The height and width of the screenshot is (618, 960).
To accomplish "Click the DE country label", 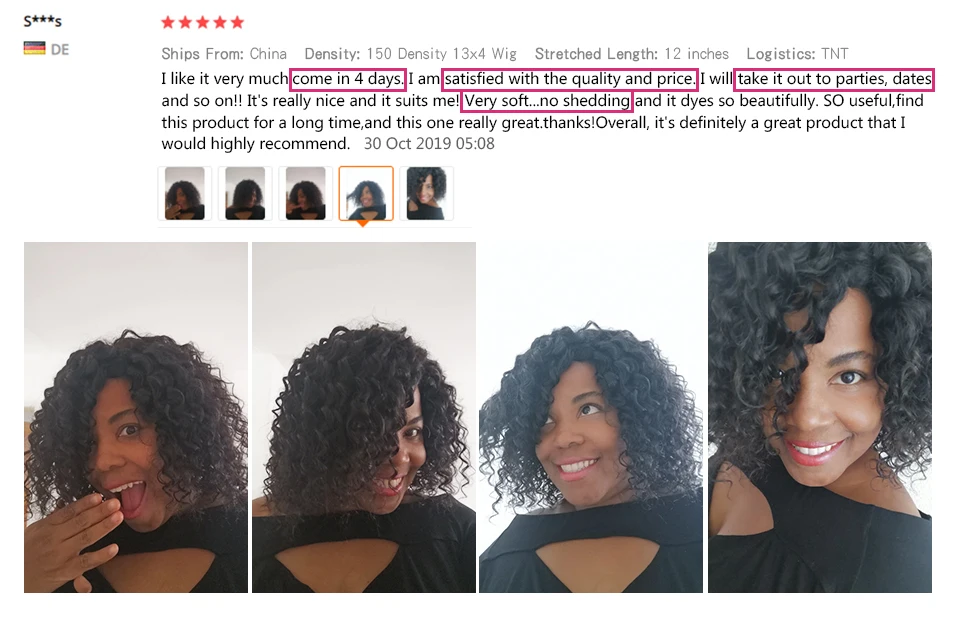I will 59,50.
